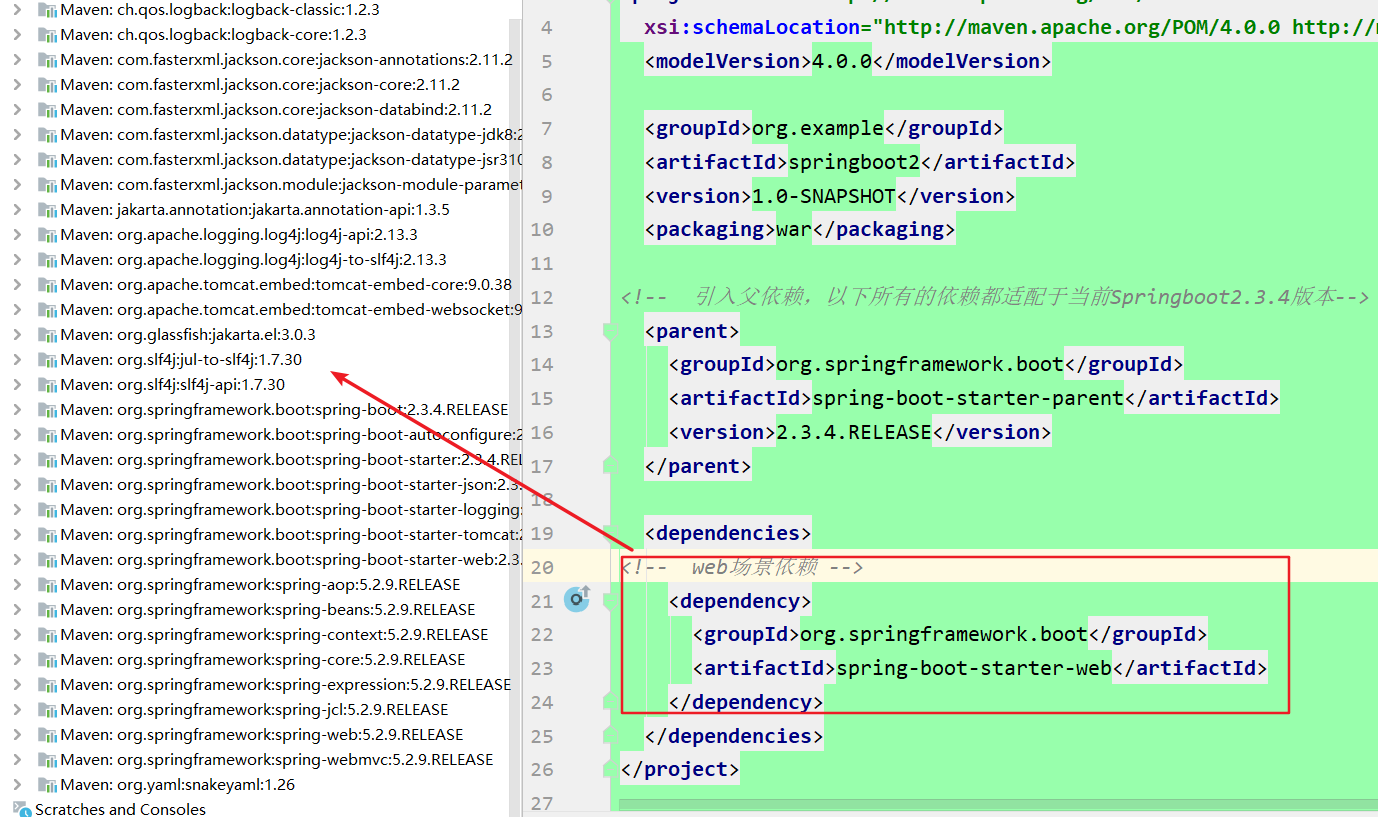Click the library icon beside jakarta.el:3.0.3
The width and height of the screenshot is (1378, 817).
coord(46,335)
